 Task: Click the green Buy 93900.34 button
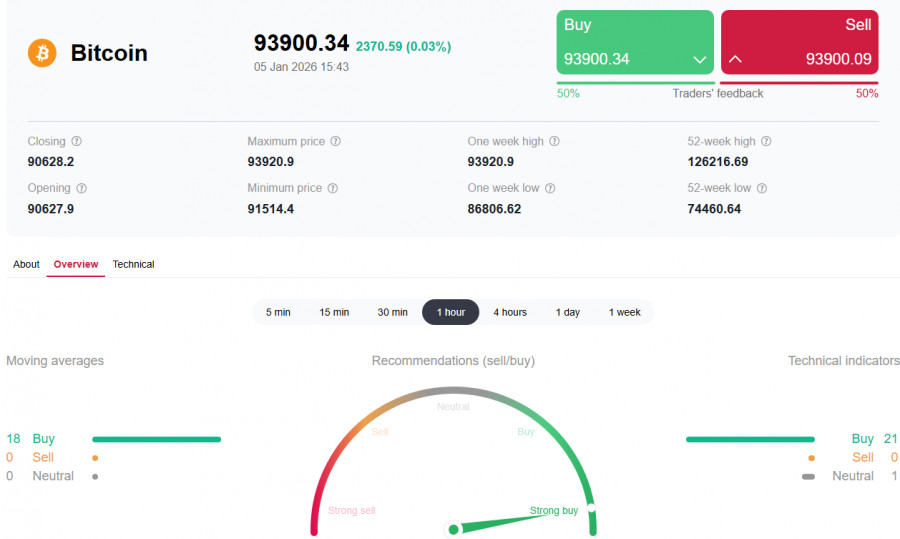(635, 42)
